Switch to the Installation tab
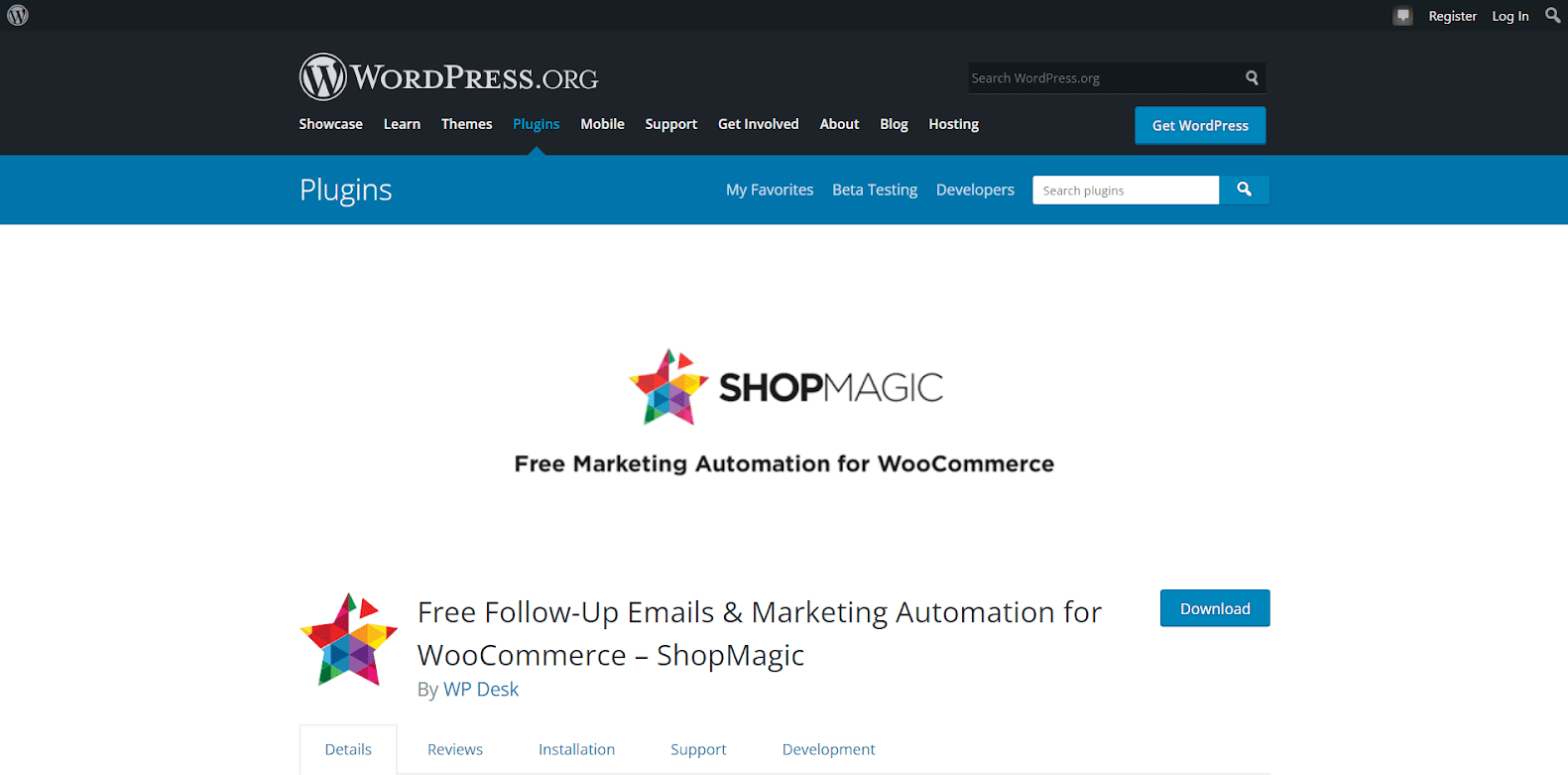The image size is (1568, 775). (576, 749)
